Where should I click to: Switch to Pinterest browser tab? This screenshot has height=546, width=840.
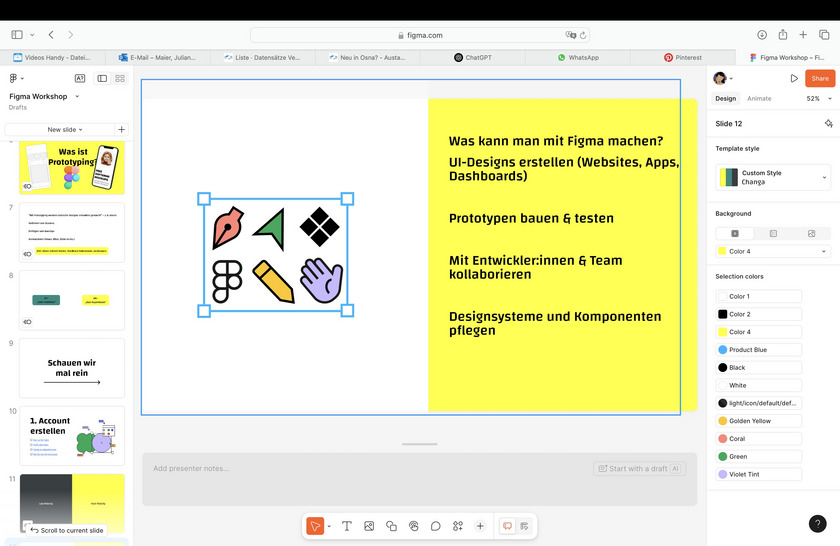pyautogui.click(x=683, y=57)
